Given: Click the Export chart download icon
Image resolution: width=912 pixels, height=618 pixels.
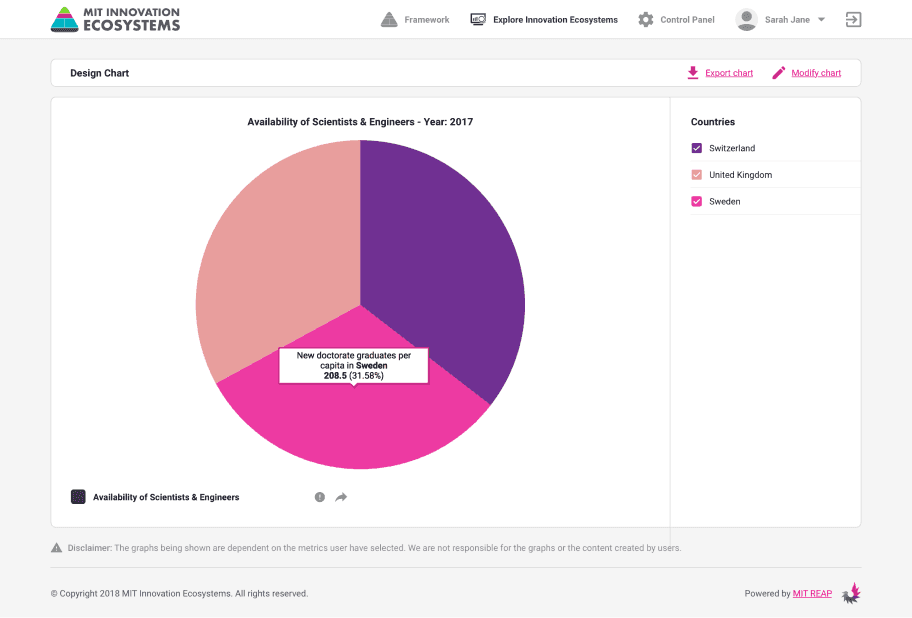Looking at the screenshot, I should [693, 73].
